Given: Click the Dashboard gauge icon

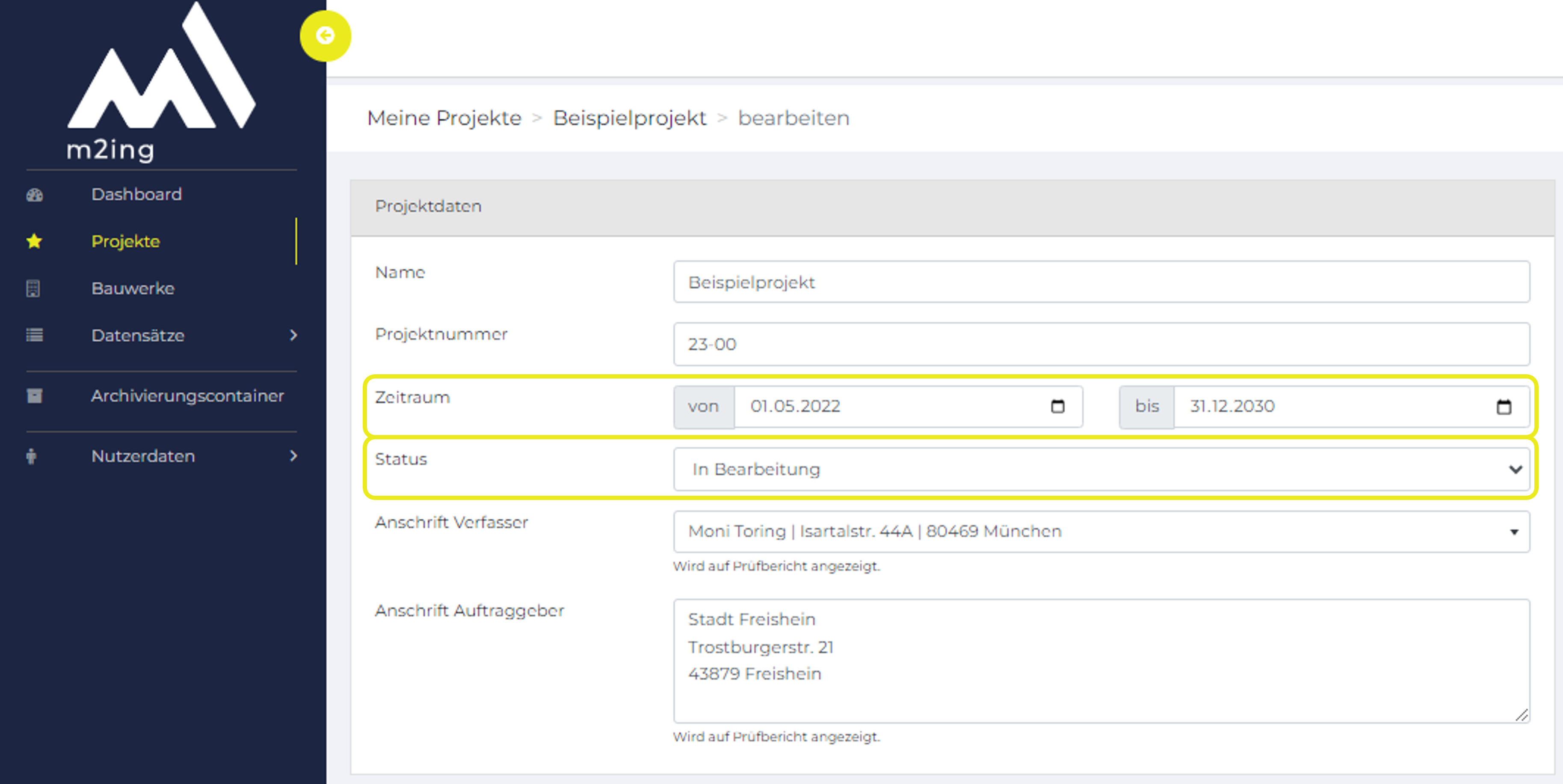Looking at the screenshot, I should click(x=35, y=195).
